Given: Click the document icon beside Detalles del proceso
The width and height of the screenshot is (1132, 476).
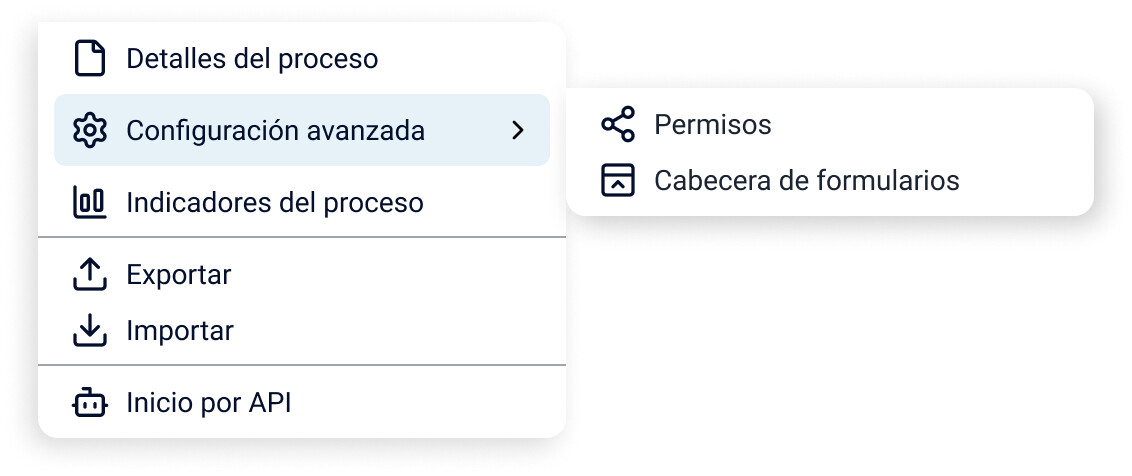Looking at the screenshot, I should (90, 58).
